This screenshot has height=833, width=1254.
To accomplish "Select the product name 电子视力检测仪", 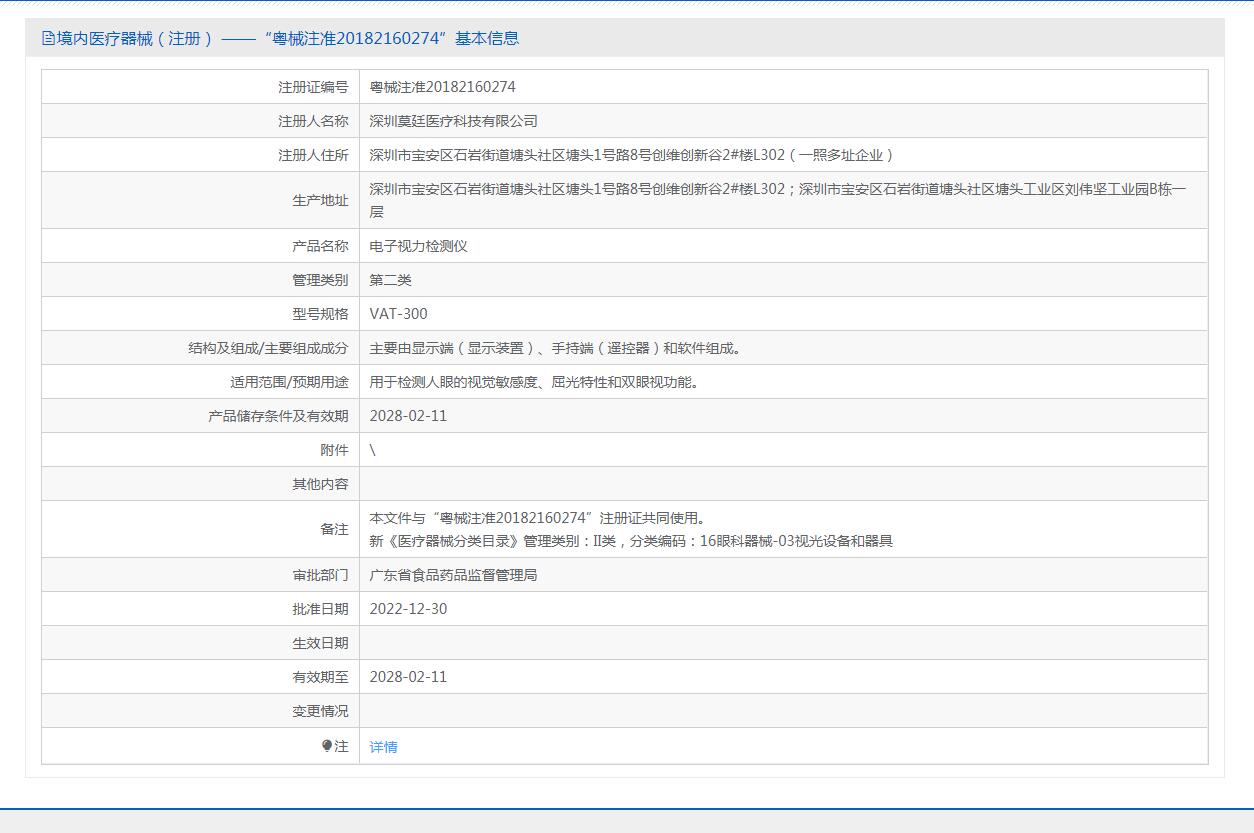I will pos(418,246).
